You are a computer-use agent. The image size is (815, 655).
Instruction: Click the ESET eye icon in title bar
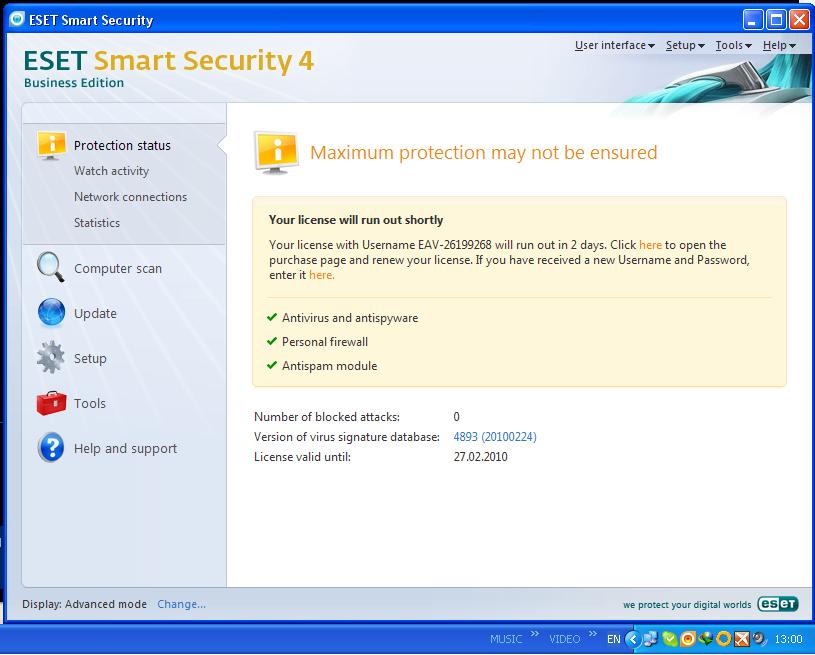tap(17, 19)
